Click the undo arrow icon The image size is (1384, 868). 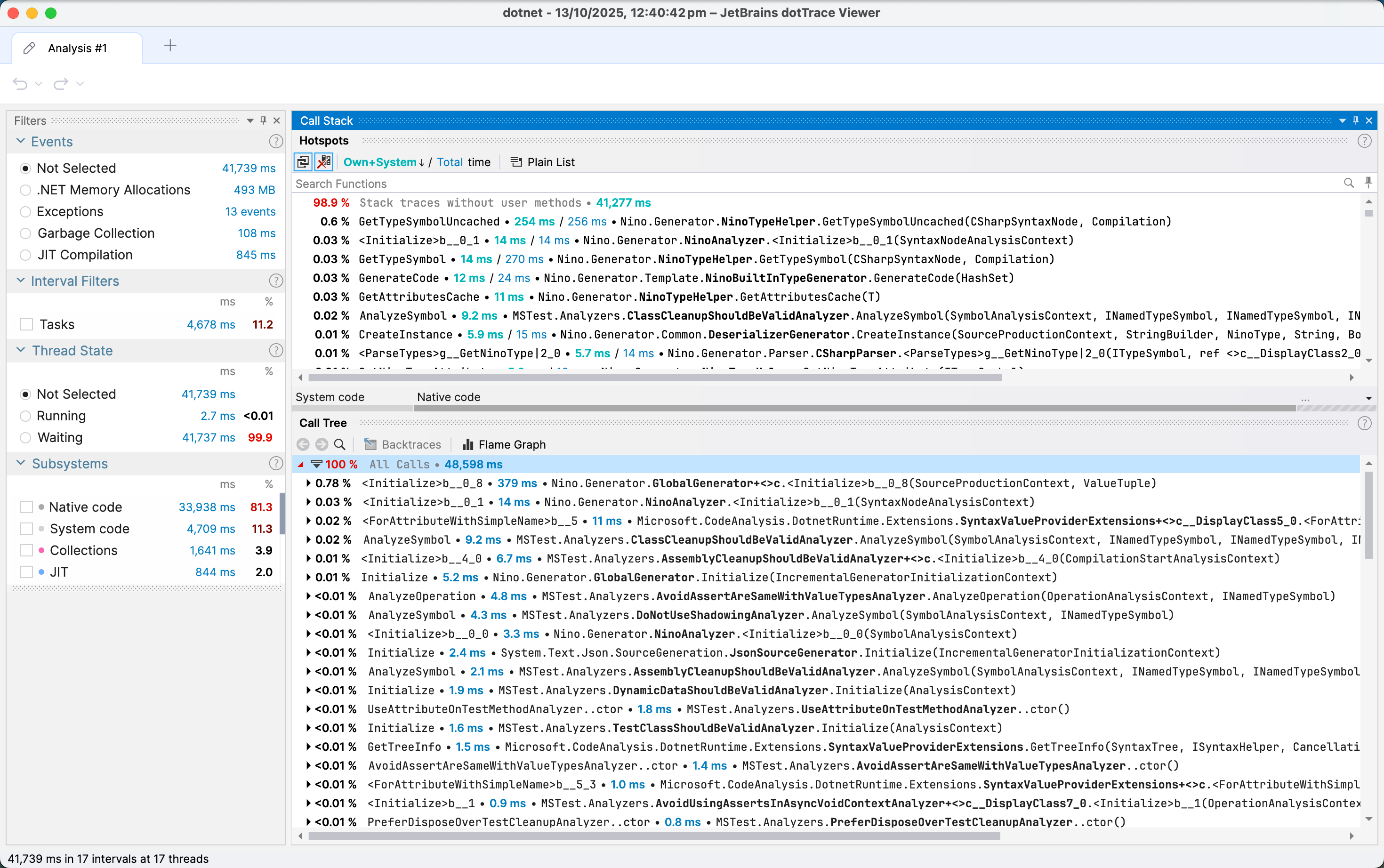click(x=20, y=84)
